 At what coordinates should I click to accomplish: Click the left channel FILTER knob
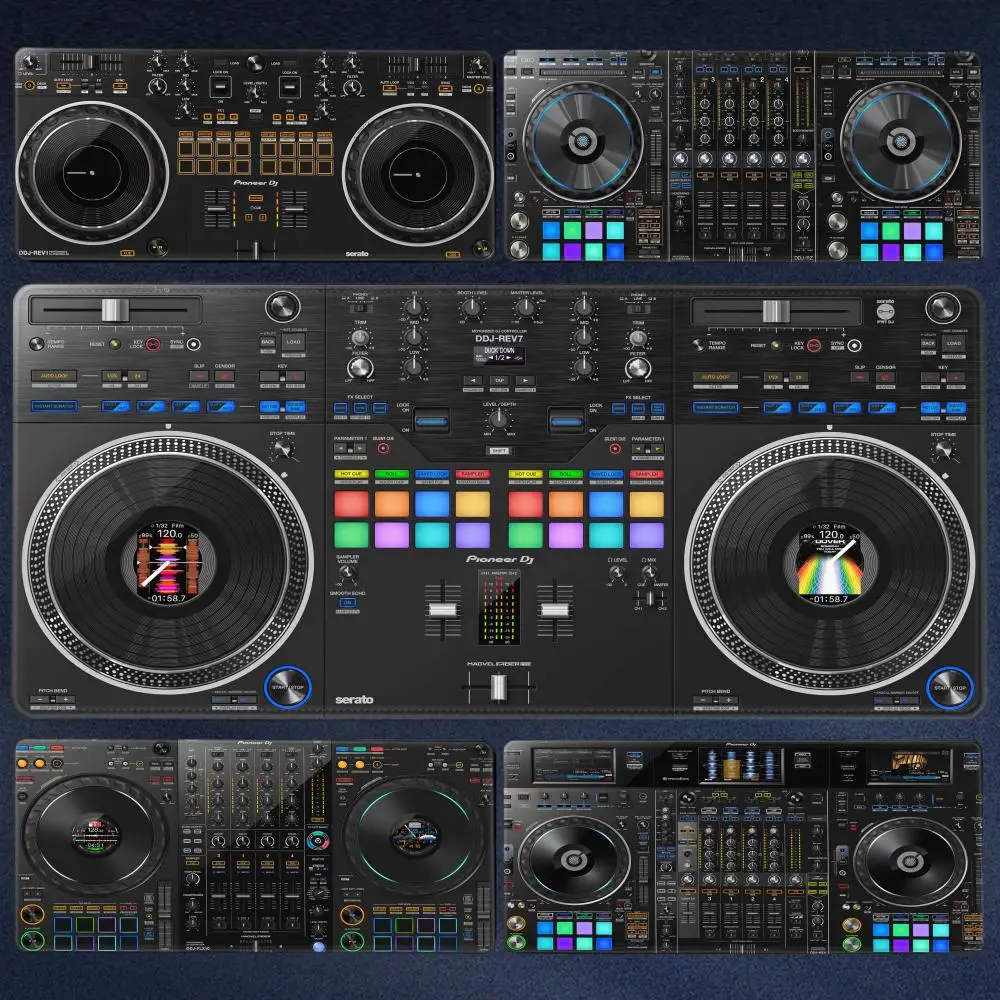360,368
